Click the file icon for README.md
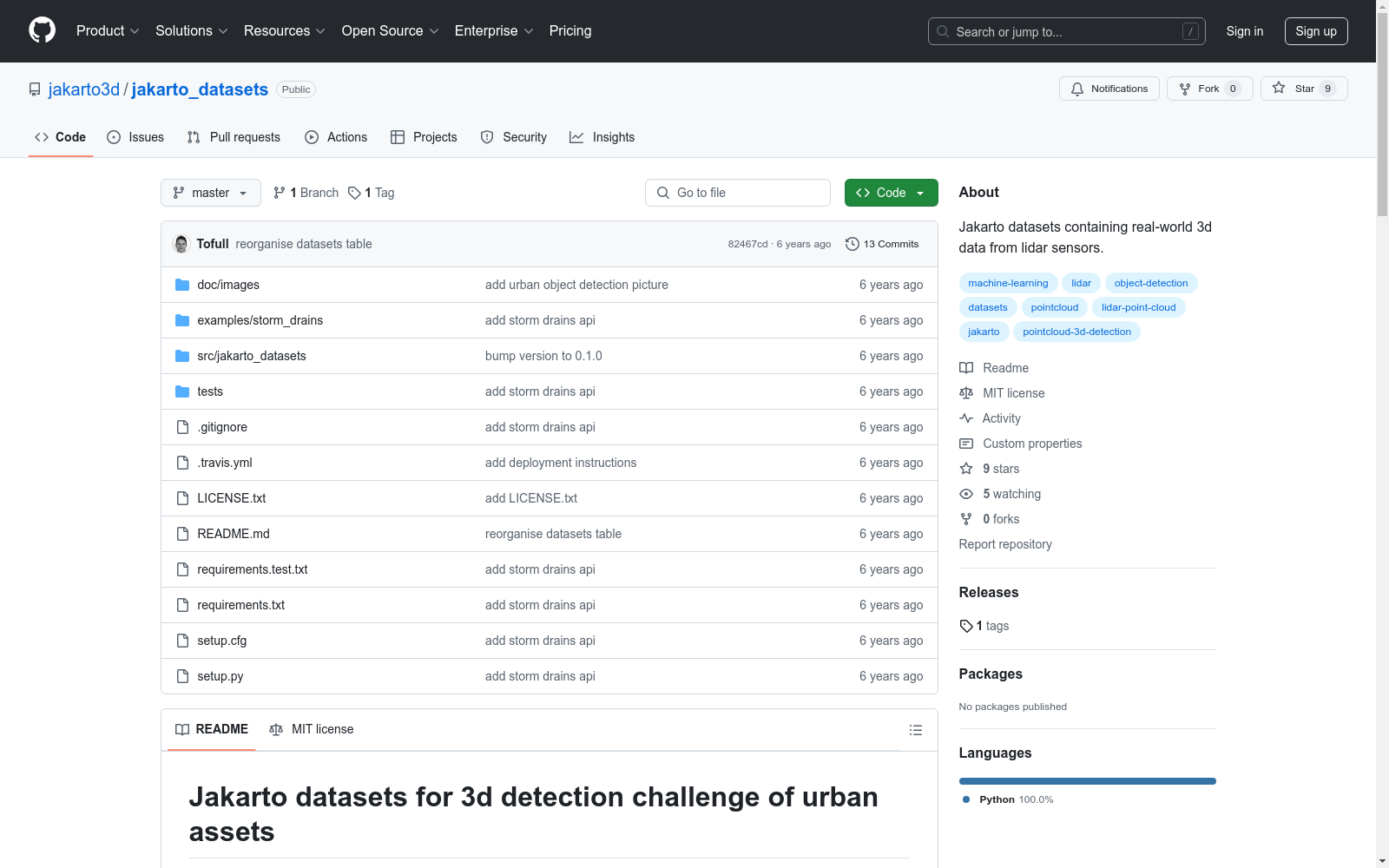Image resolution: width=1389 pixels, height=868 pixels. click(182, 534)
